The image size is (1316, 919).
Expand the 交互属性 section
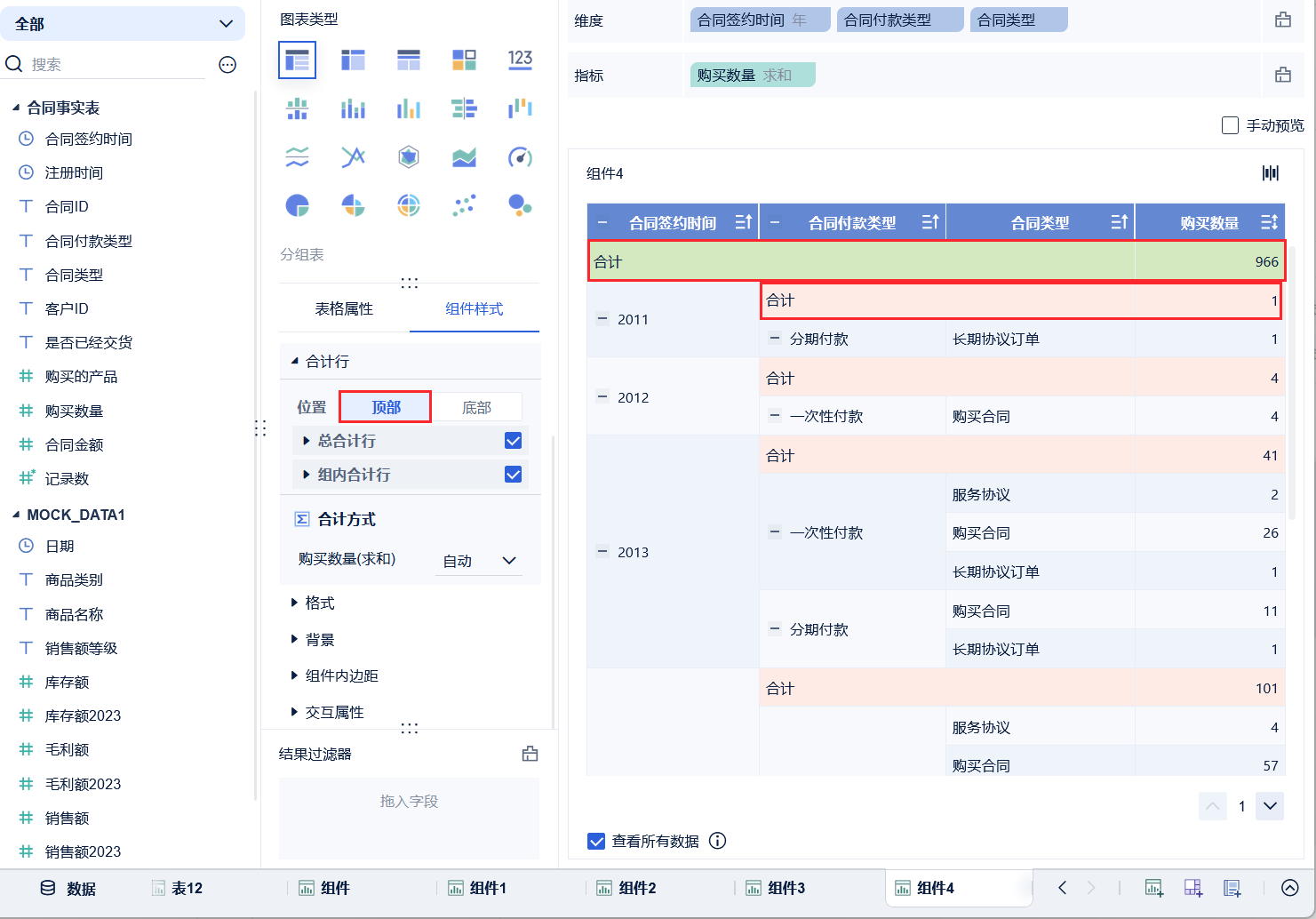(295, 712)
